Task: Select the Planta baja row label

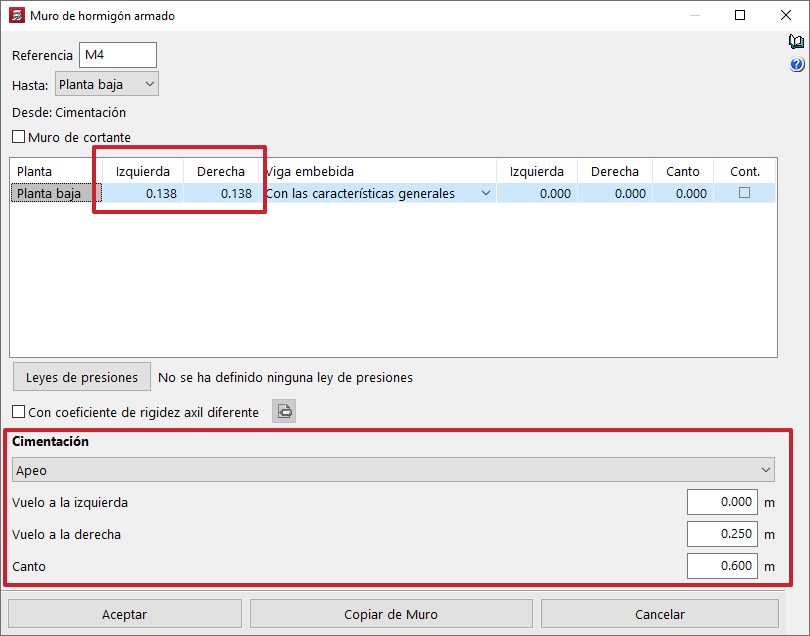Action: click(x=49, y=194)
